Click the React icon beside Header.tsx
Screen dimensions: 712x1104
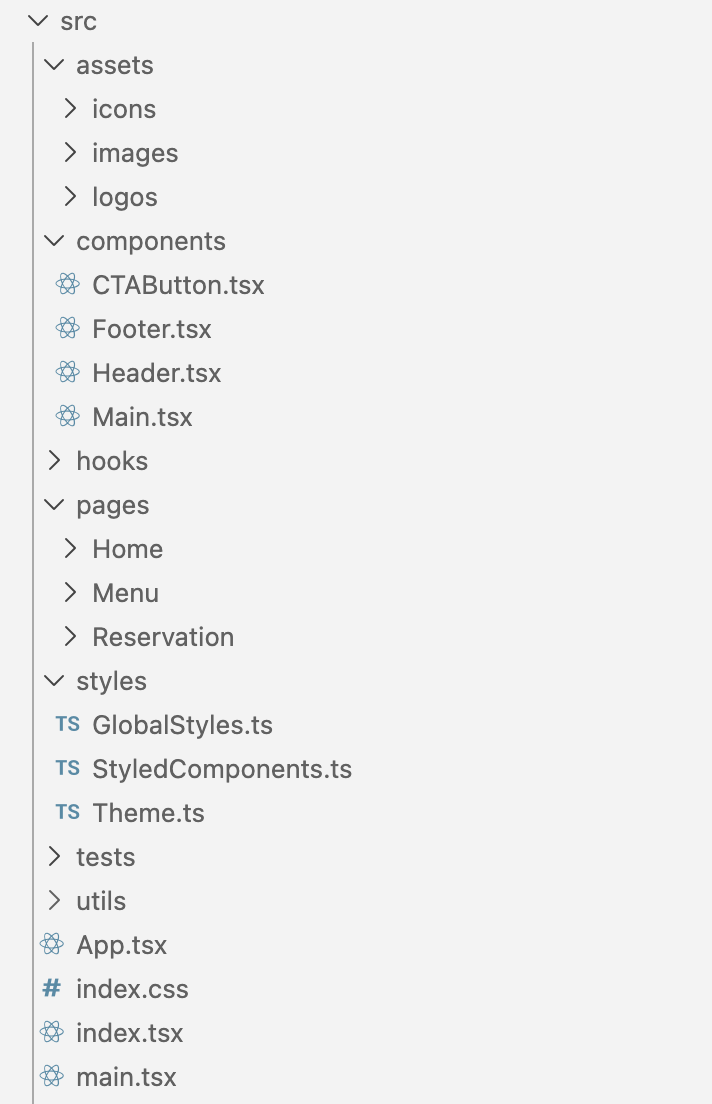click(x=68, y=373)
